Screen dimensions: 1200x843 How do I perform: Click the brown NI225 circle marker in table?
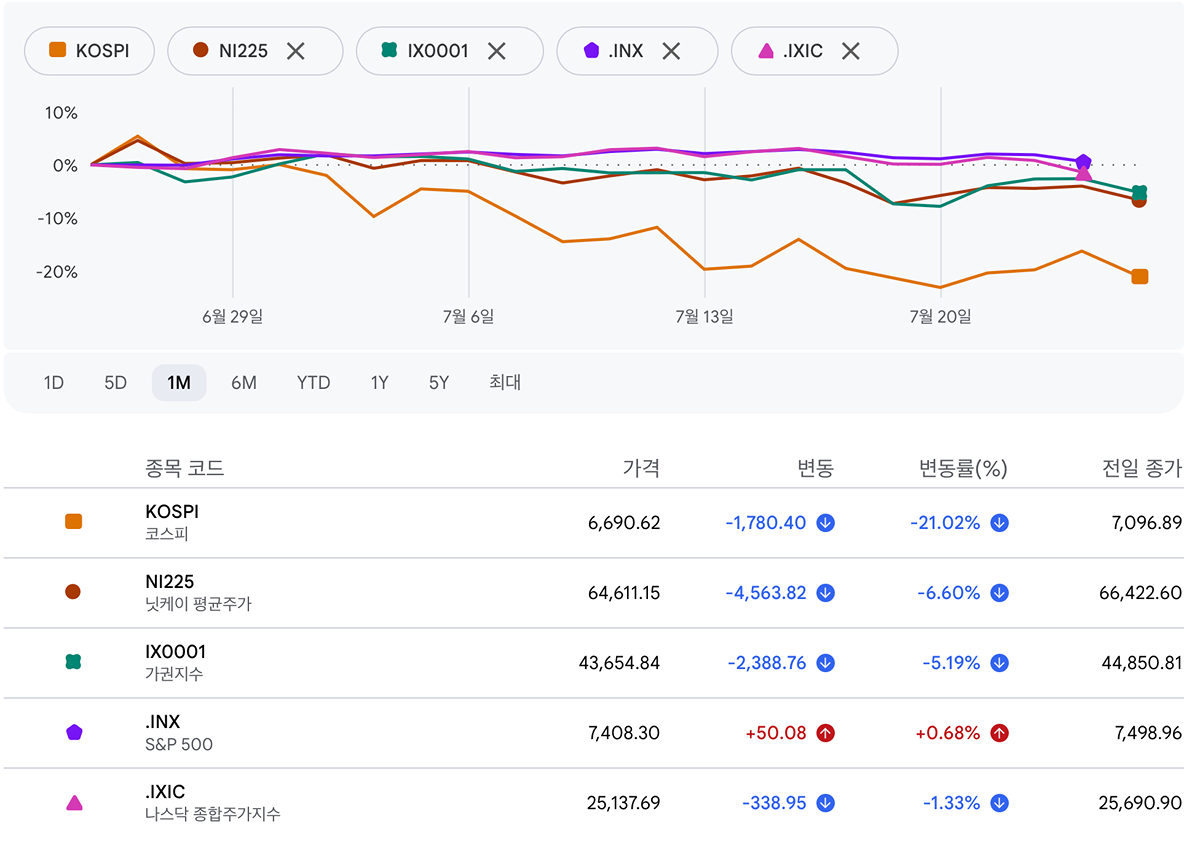pyautogui.click(x=73, y=592)
